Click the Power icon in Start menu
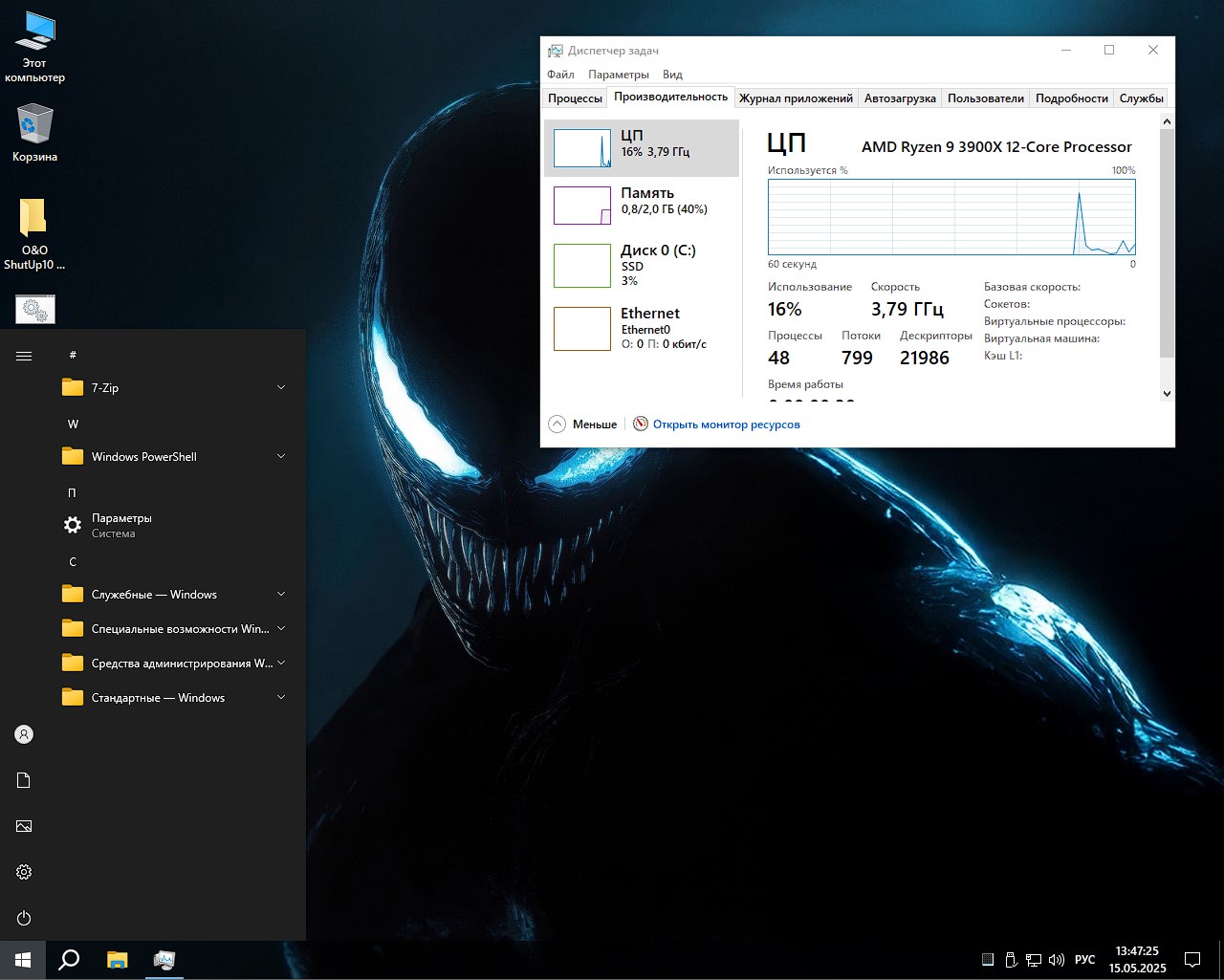The width and height of the screenshot is (1224, 980). [24, 918]
